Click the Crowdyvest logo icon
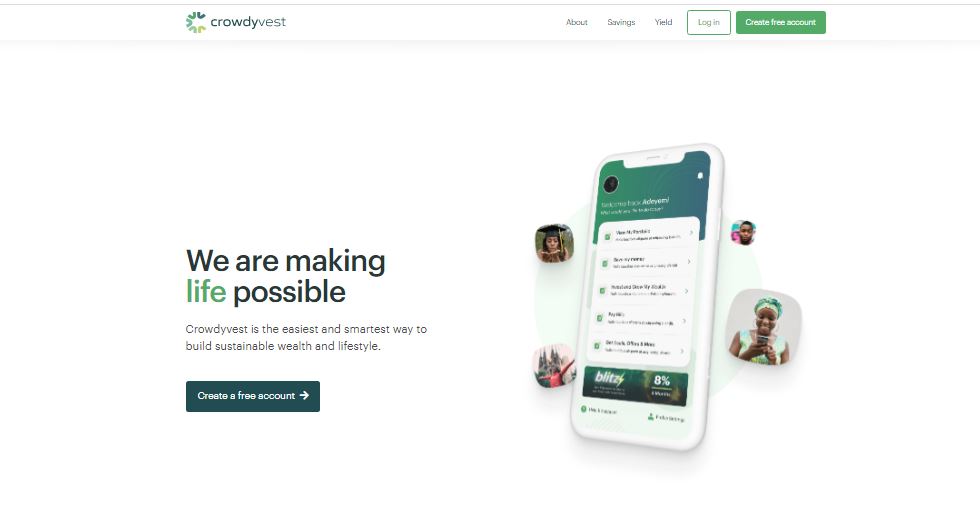 pyautogui.click(x=196, y=22)
